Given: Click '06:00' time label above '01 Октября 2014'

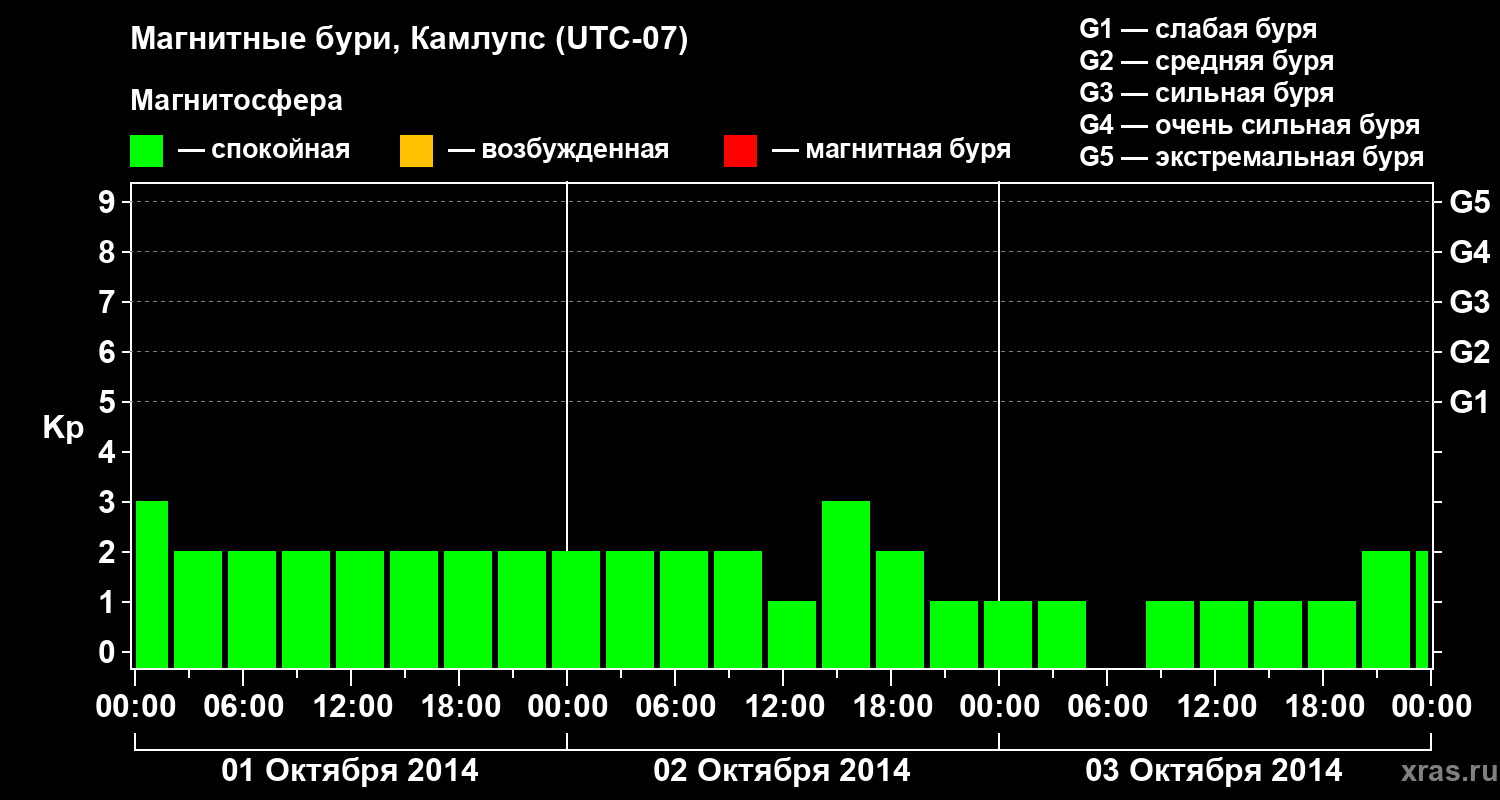Looking at the screenshot, I should coord(243,707).
